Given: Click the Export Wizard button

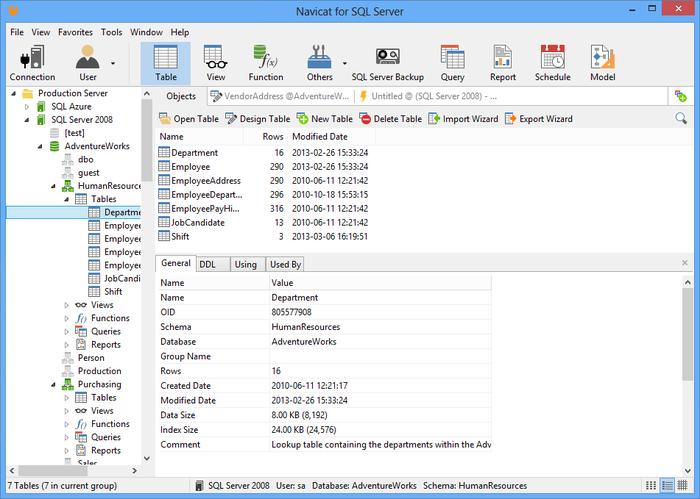Looking at the screenshot, I should pyautogui.click(x=538, y=119).
